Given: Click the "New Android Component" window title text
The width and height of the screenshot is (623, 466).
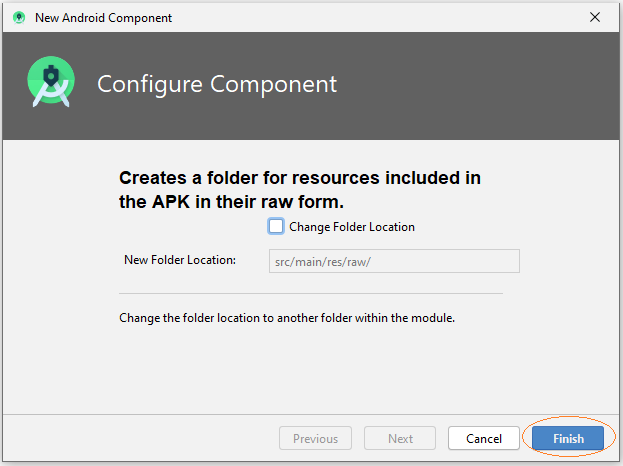Looking at the screenshot, I should (103, 18).
